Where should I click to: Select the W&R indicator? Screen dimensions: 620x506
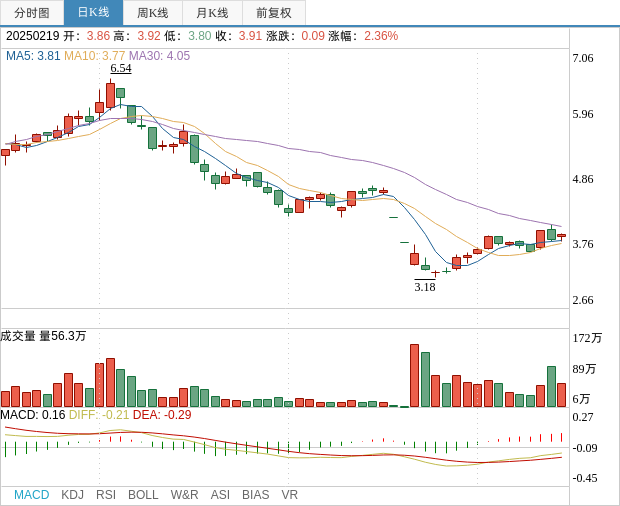pyautogui.click(x=184, y=495)
